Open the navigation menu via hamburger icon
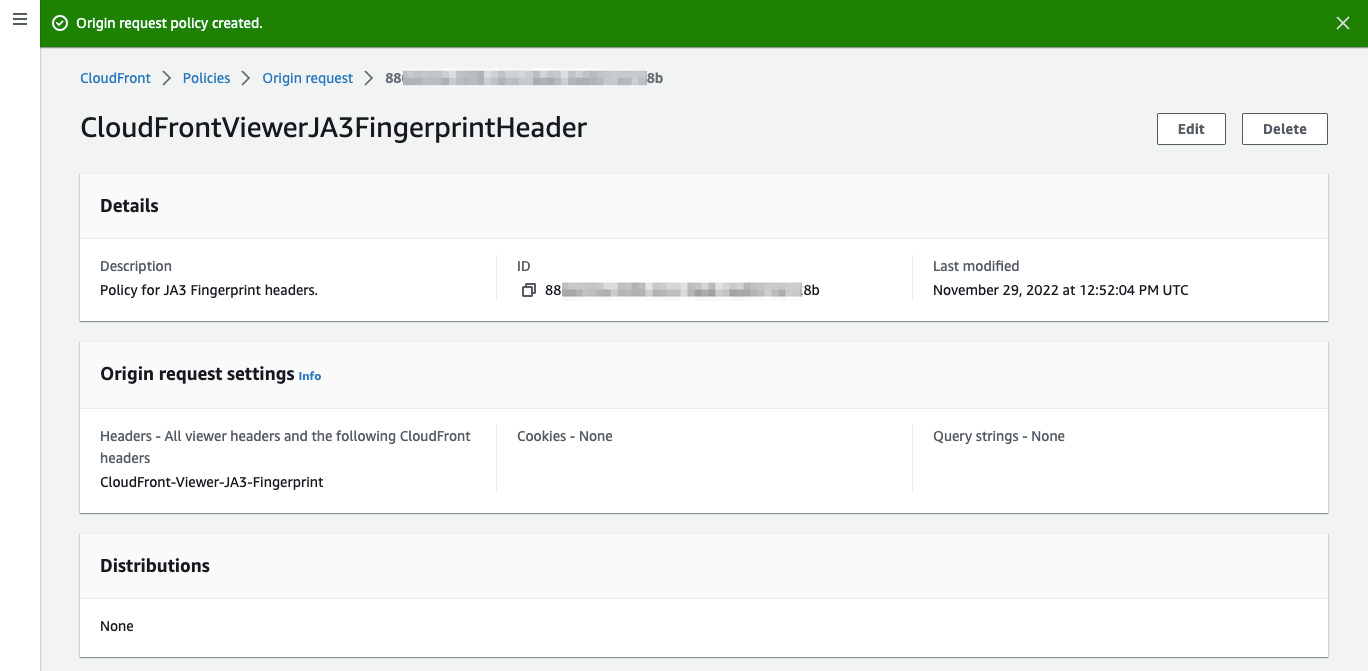The image size is (1368, 671). pyautogui.click(x=19, y=19)
